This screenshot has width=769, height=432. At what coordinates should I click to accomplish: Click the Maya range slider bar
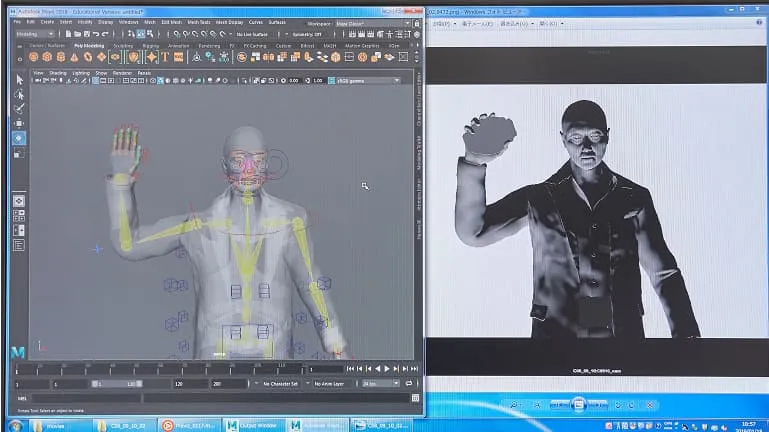(x=116, y=383)
